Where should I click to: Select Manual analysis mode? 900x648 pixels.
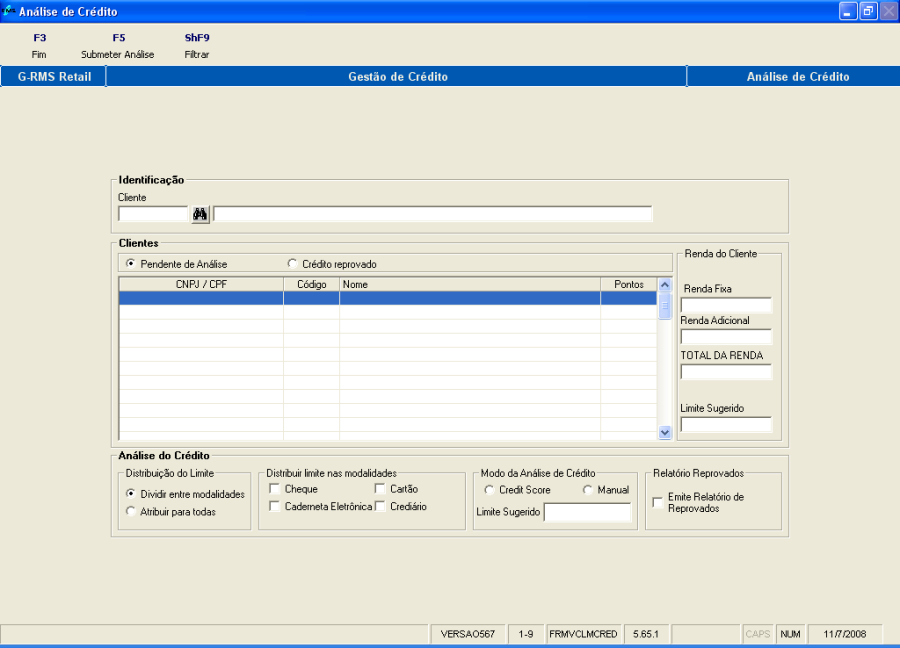click(x=587, y=490)
